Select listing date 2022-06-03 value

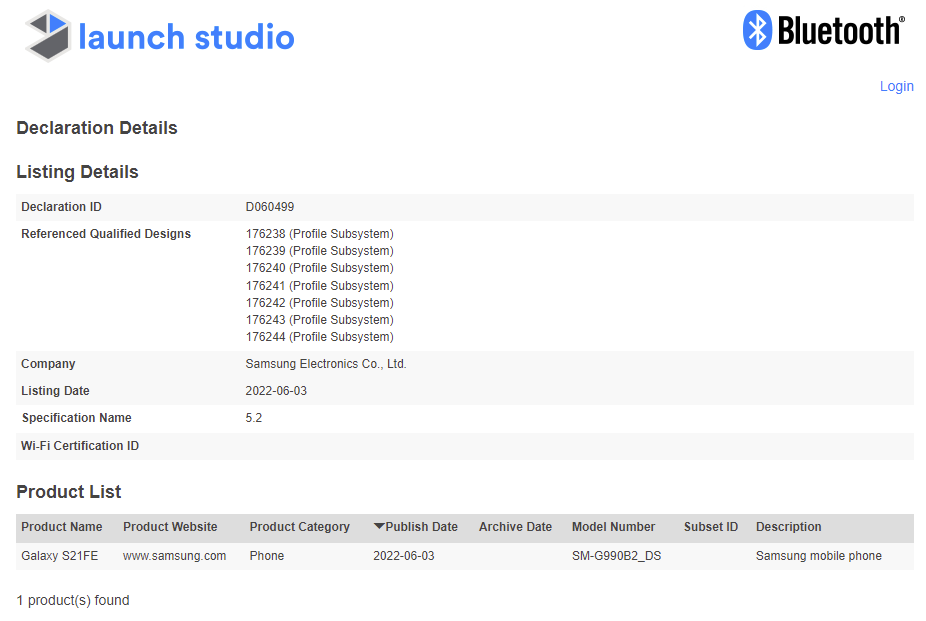coord(276,391)
